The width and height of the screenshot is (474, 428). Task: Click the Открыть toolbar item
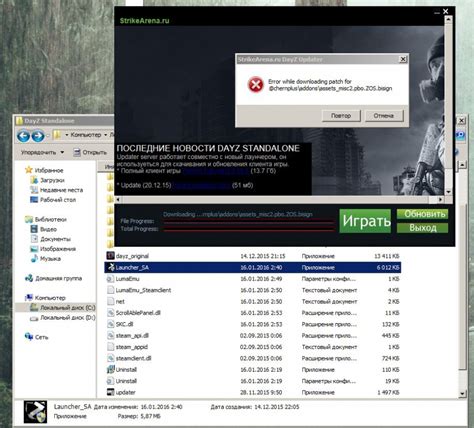pos(90,152)
